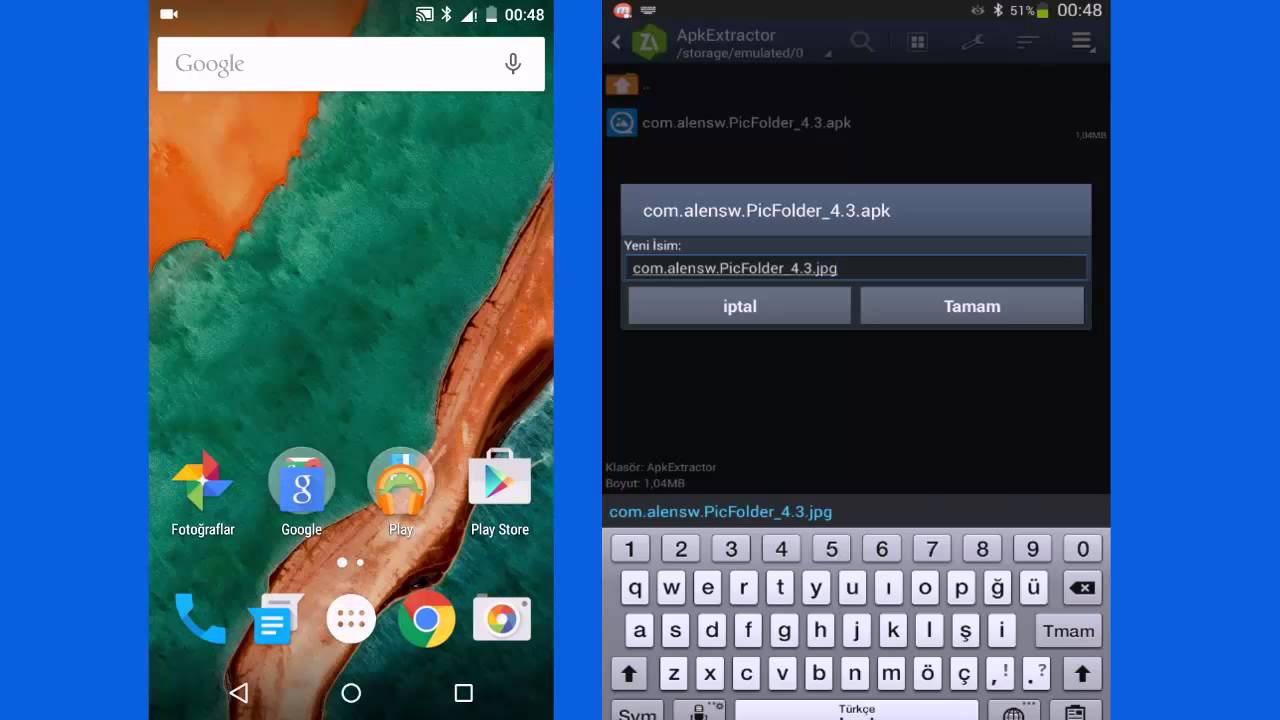Tap the screen cast icon in left status bar

tap(424, 14)
